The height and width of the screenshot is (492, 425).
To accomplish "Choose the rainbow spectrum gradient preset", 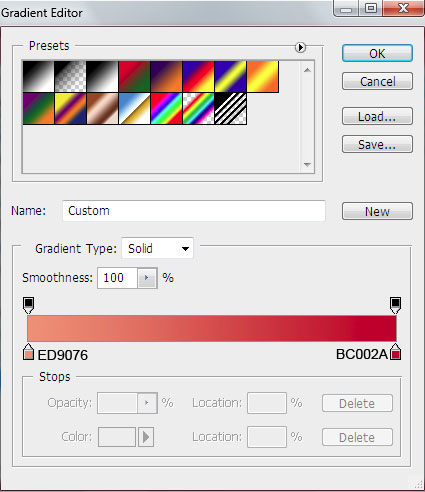I will tap(166, 109).
